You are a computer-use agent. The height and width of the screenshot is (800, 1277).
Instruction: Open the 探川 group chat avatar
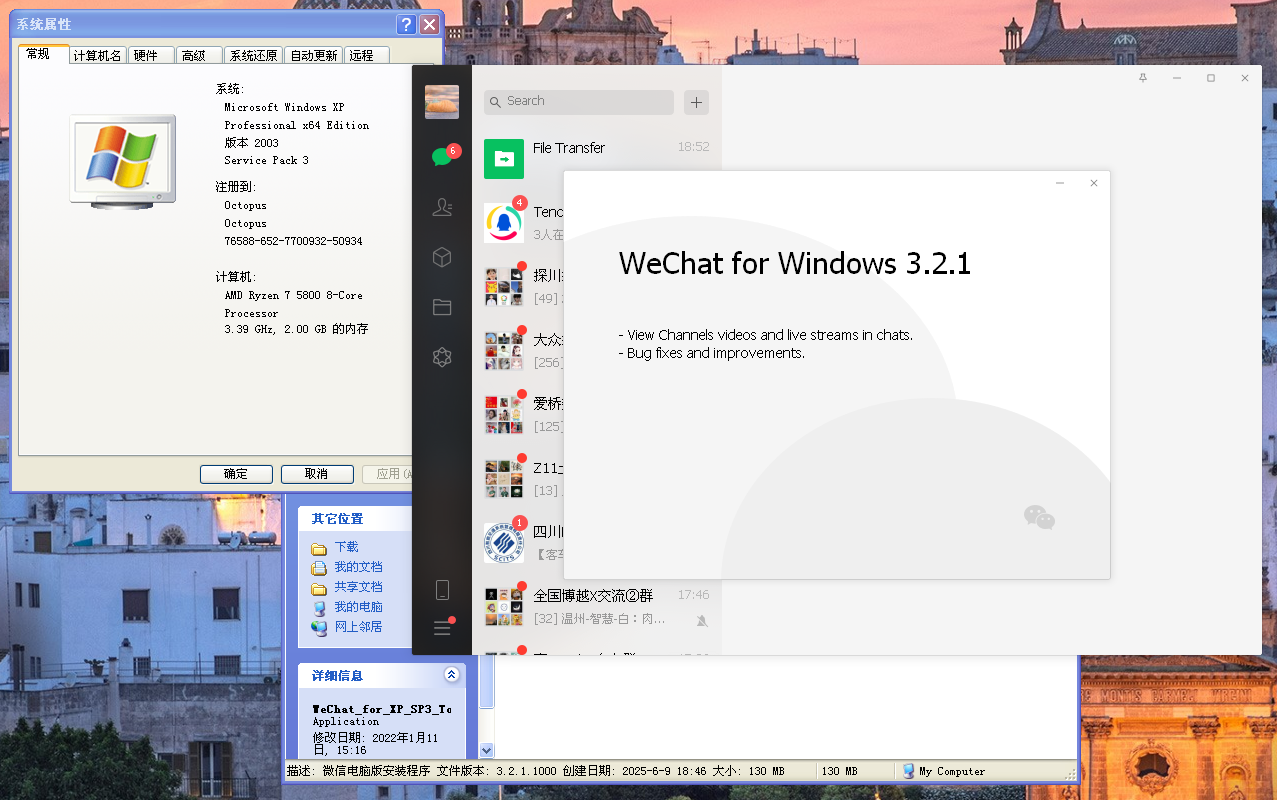click(x=504, y=287)
